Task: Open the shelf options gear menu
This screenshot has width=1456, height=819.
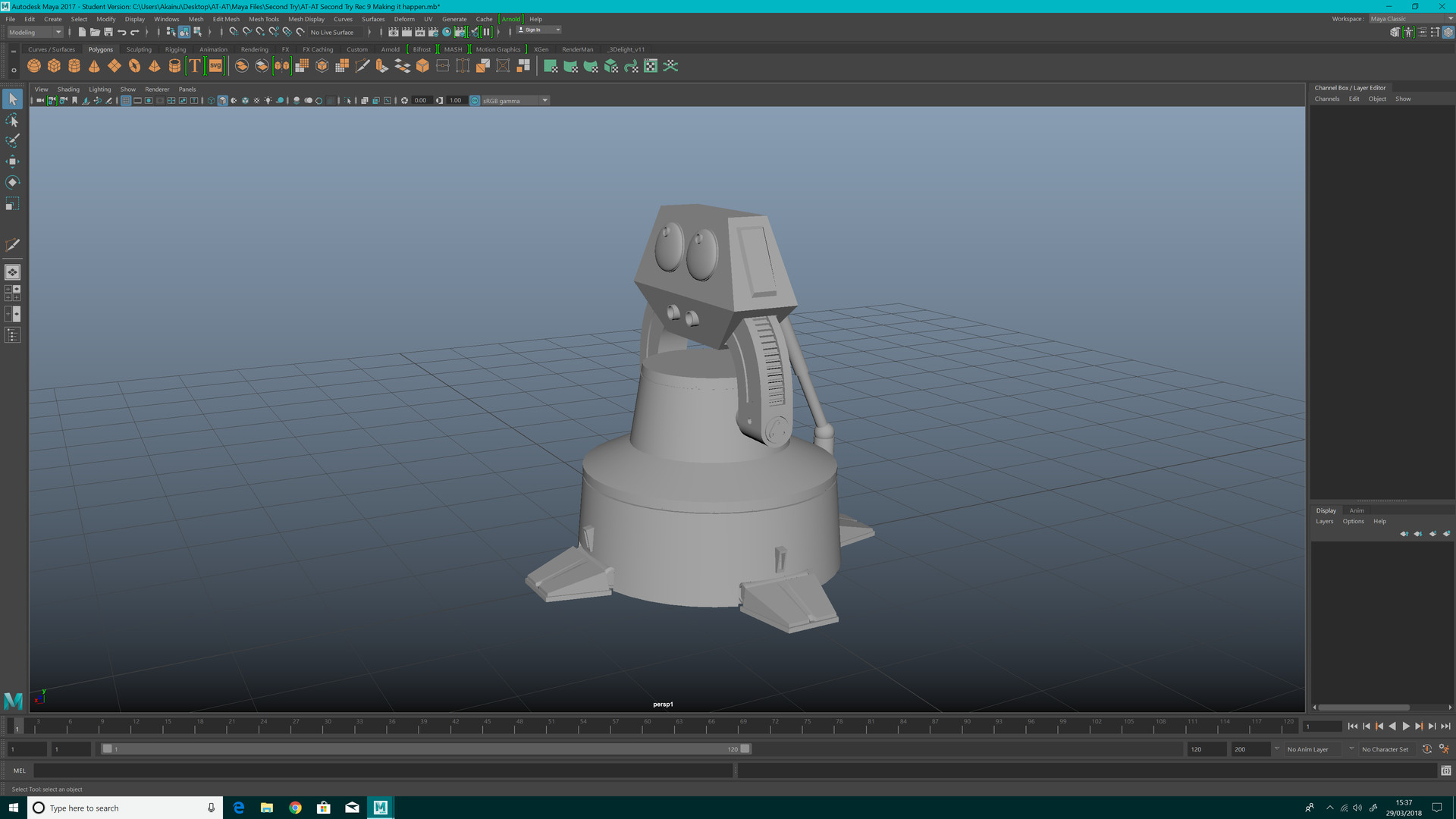Action: point(14,70)
